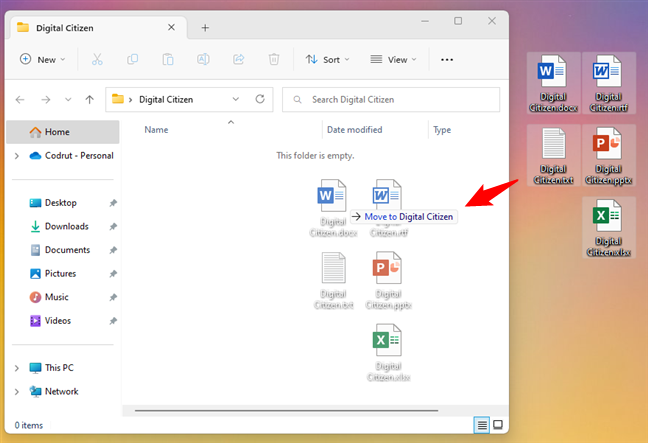Select Digital Citizen.docx on the desktop
The height and width of the screenshot is (443, 648).
click(553, 83)
